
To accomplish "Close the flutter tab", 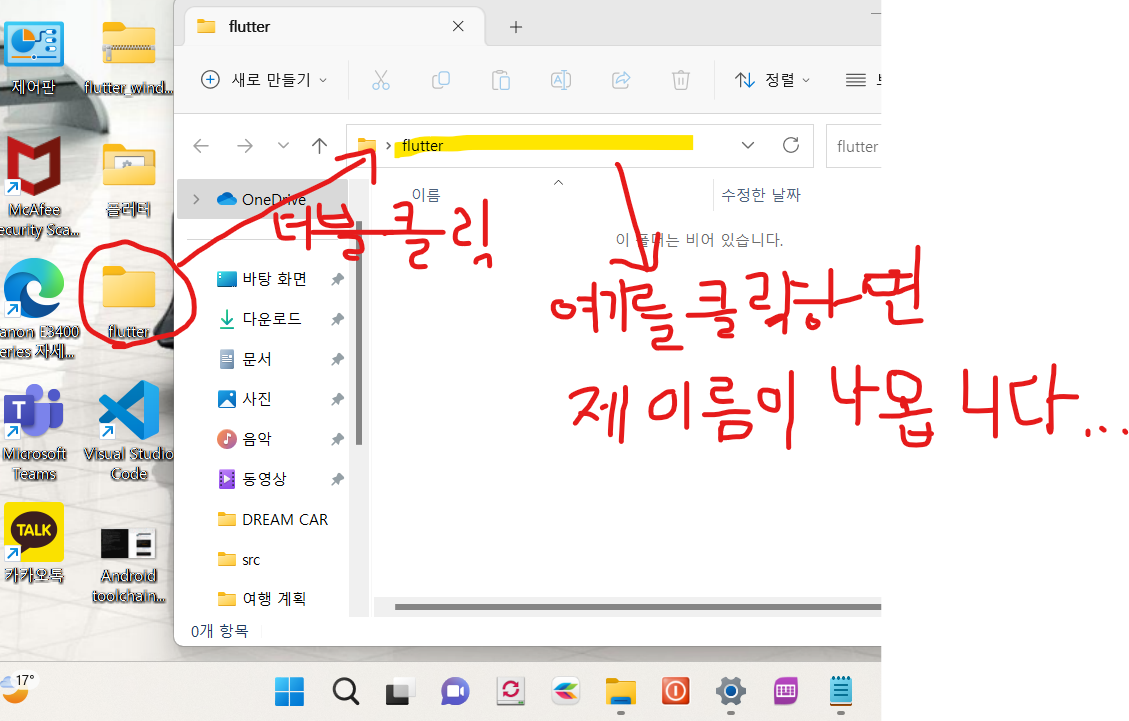I will point(458,27).
